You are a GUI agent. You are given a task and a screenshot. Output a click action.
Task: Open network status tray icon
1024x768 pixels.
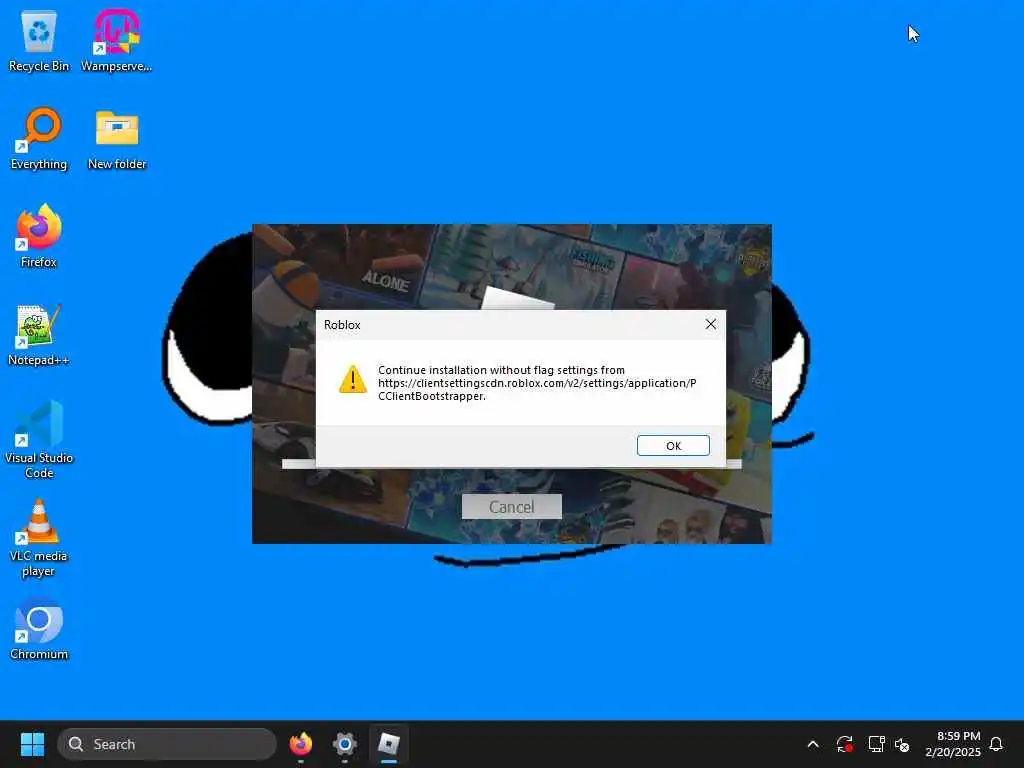(x=876, y=744)
